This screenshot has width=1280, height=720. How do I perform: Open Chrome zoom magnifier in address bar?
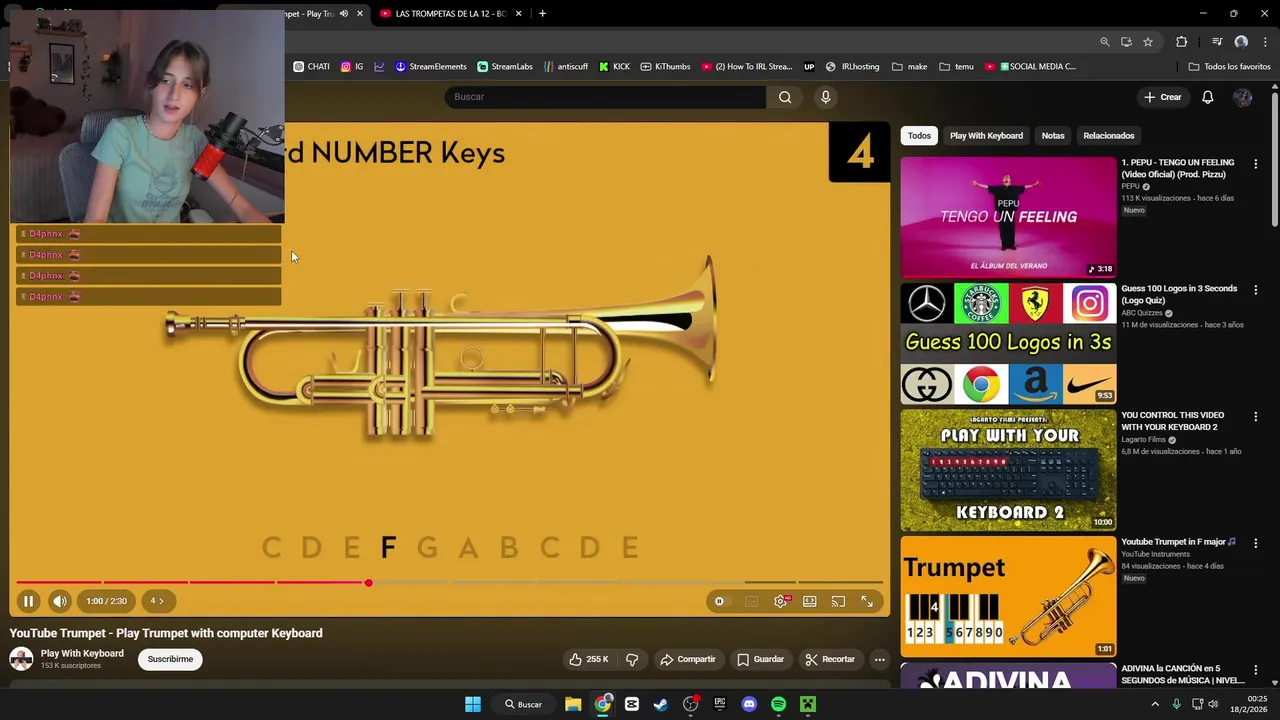(1104, 42)
